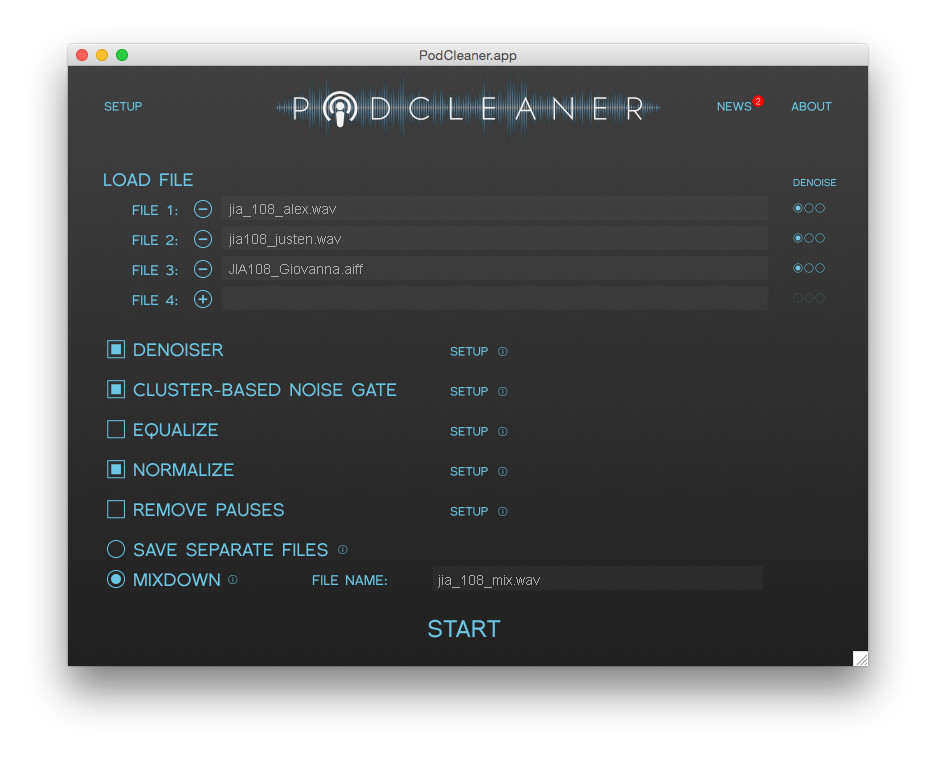The width and height of the screenshot is (936, 758).
Task: Open the Cluster-Based Noise Gate info icon
Action: click(x=503, y=392)
